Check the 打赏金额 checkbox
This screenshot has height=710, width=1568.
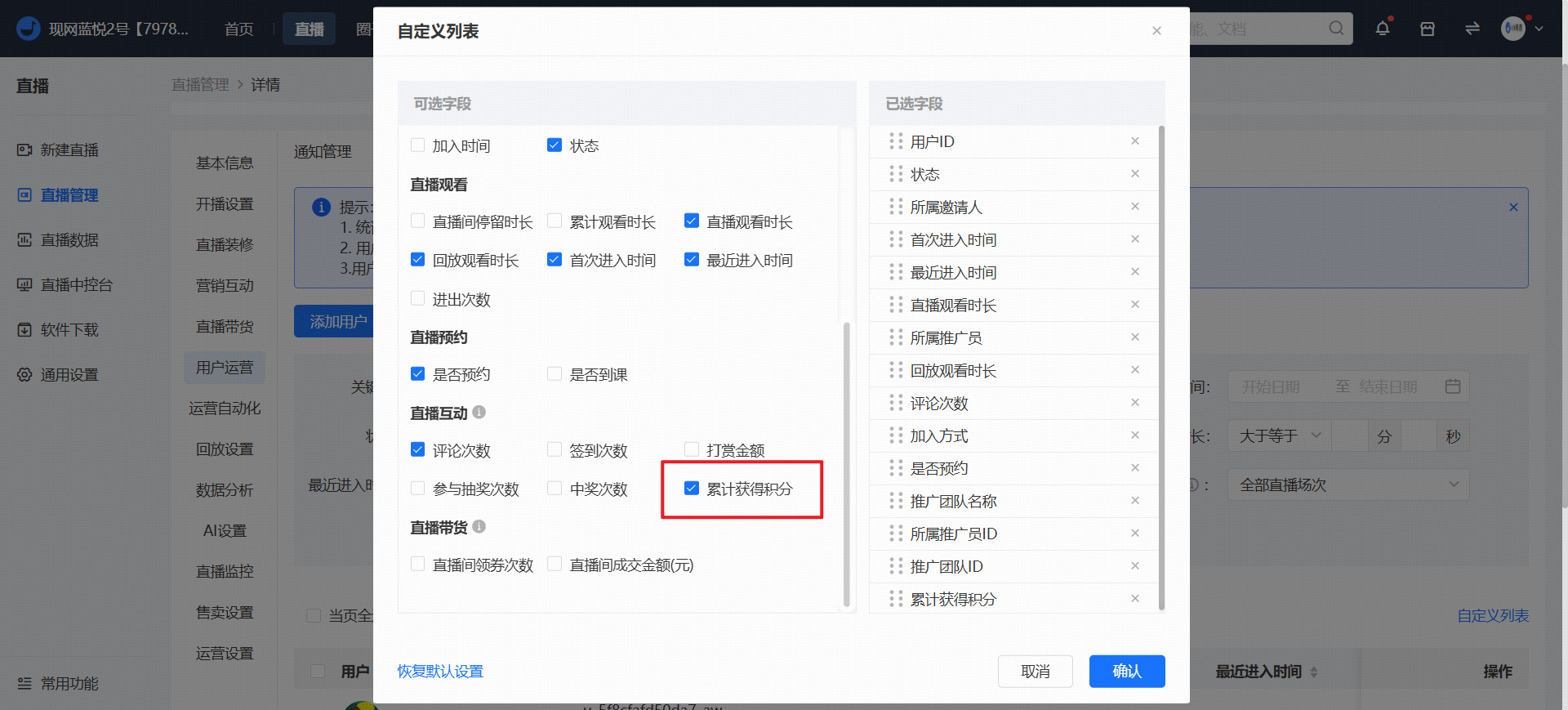692,449
